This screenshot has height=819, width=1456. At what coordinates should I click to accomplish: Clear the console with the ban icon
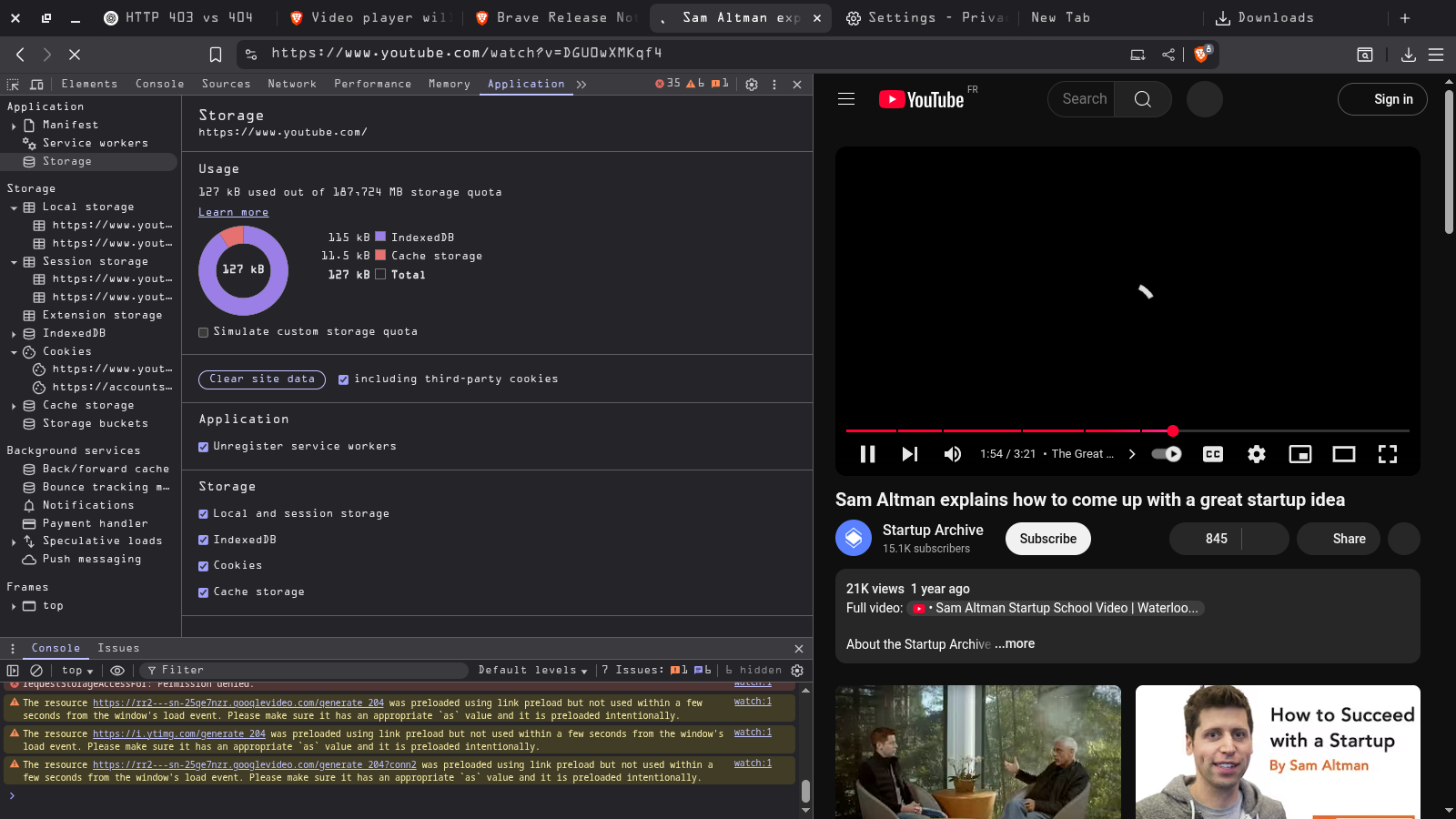coord(36,671)
